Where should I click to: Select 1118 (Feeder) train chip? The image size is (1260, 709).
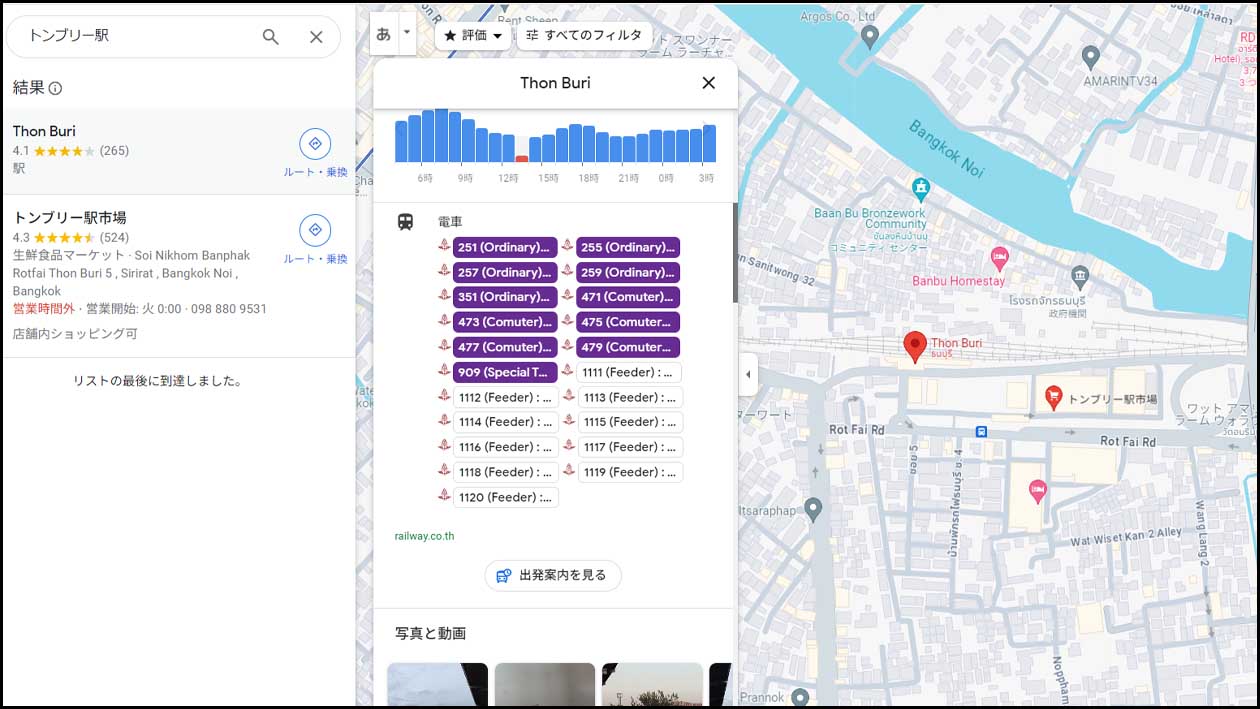pos(506,472)
